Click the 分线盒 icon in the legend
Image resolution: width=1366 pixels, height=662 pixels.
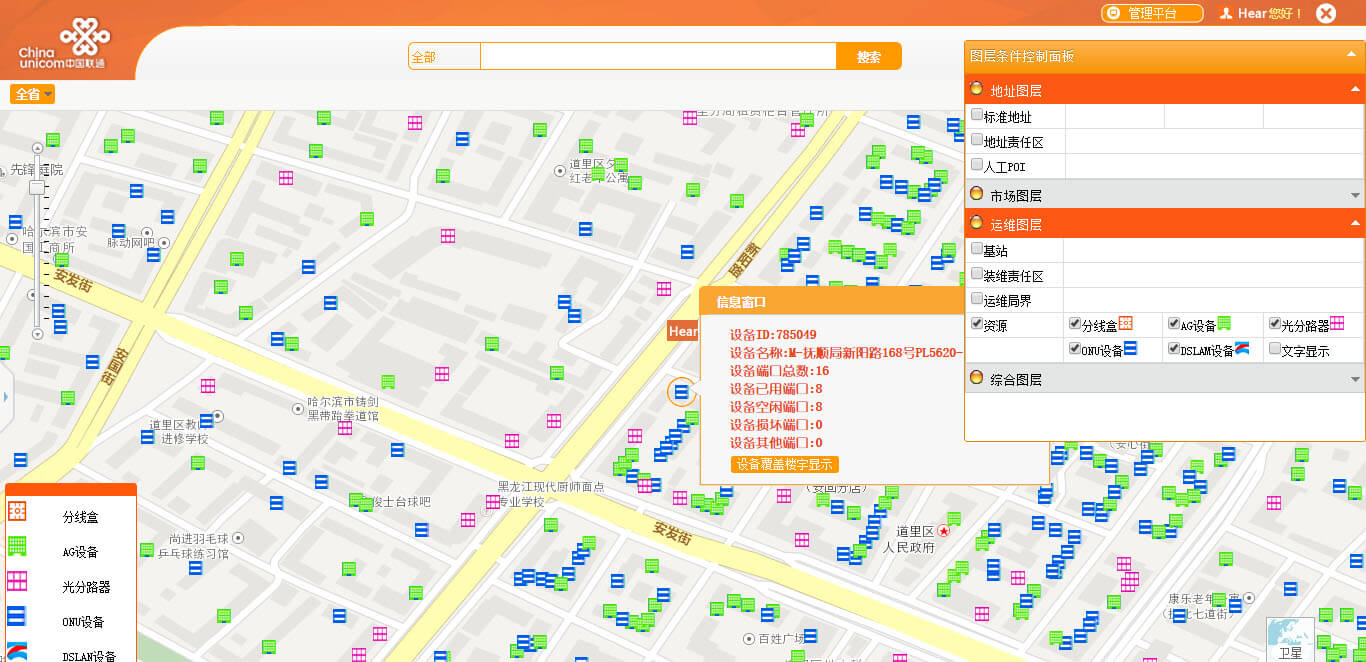[x=17, y=511]
